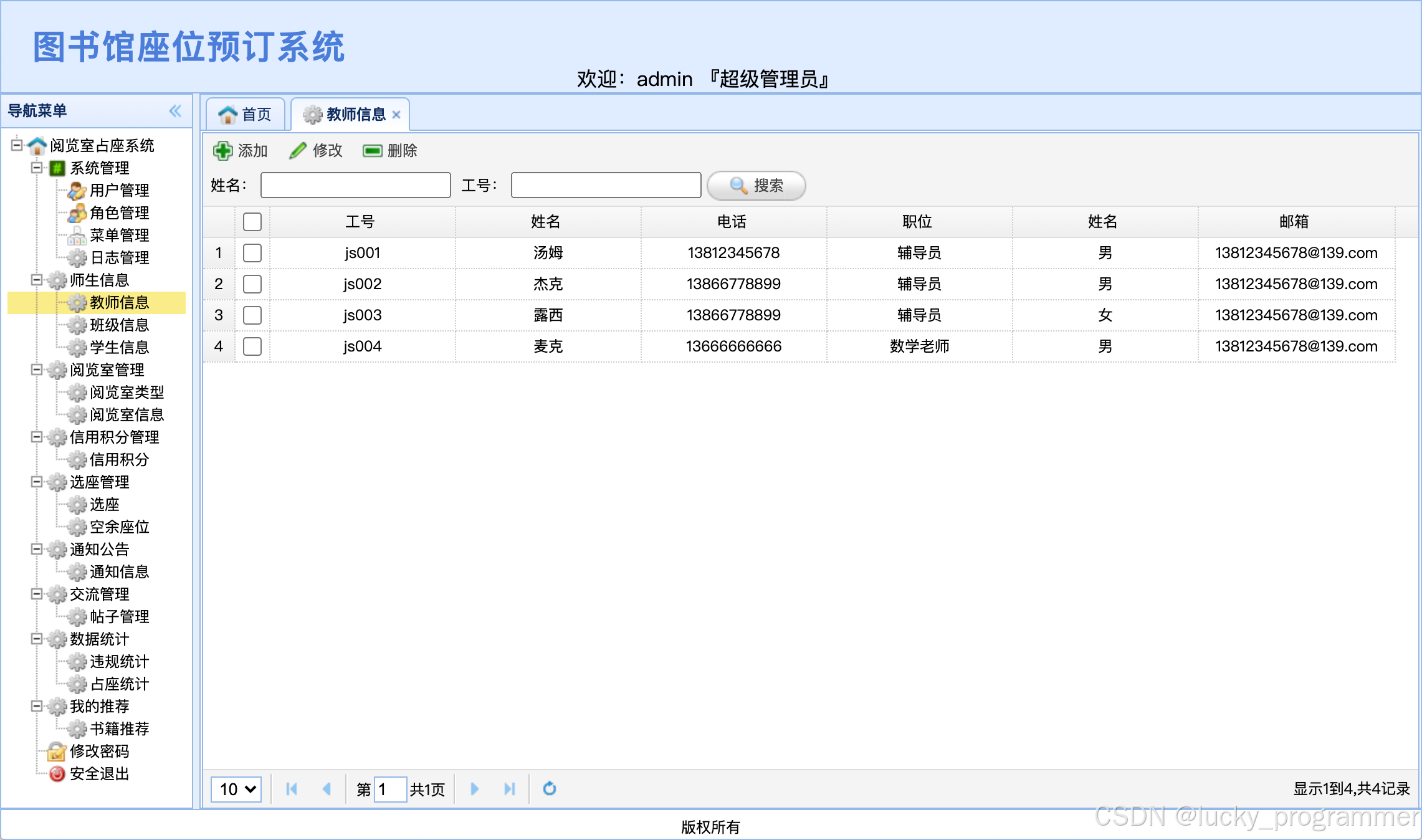The height and width of the screenshot is (840, 1422).
Task: Click the green plus 添加 icon
Action: coord(222,151)
